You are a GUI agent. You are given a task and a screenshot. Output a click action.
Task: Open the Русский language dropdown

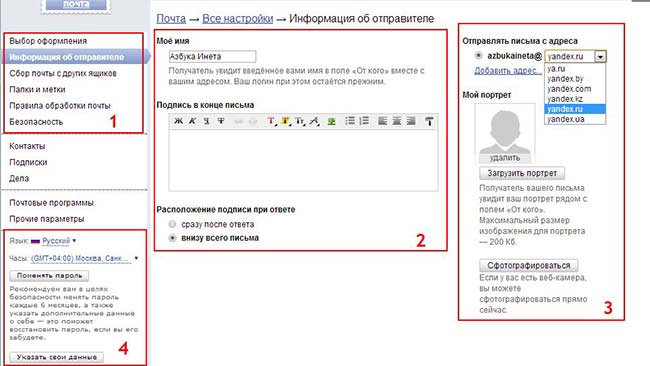tap(59, 241)
